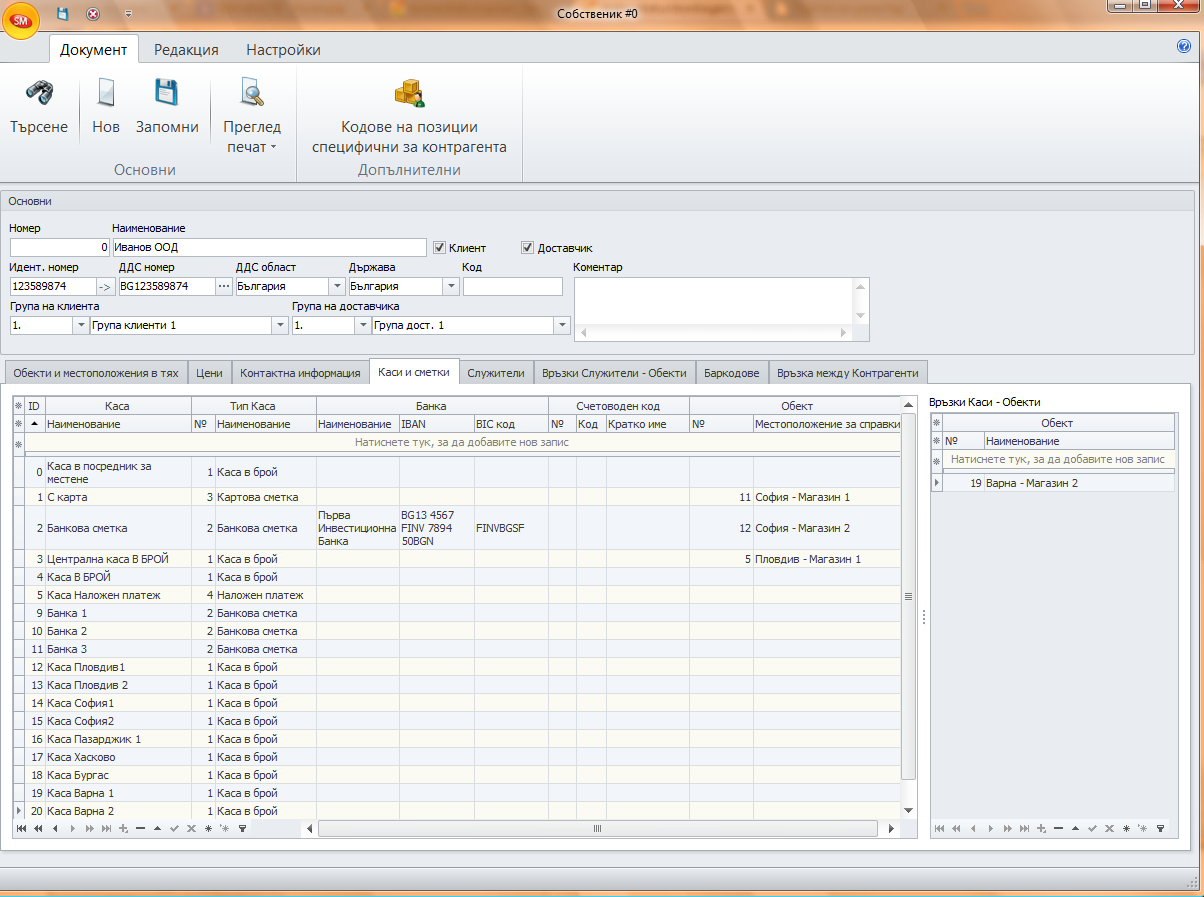Screen dimensions: 1204x897
Task: Click the horizontal scrollbar right arrow of the grid
Action: point(891,829)
